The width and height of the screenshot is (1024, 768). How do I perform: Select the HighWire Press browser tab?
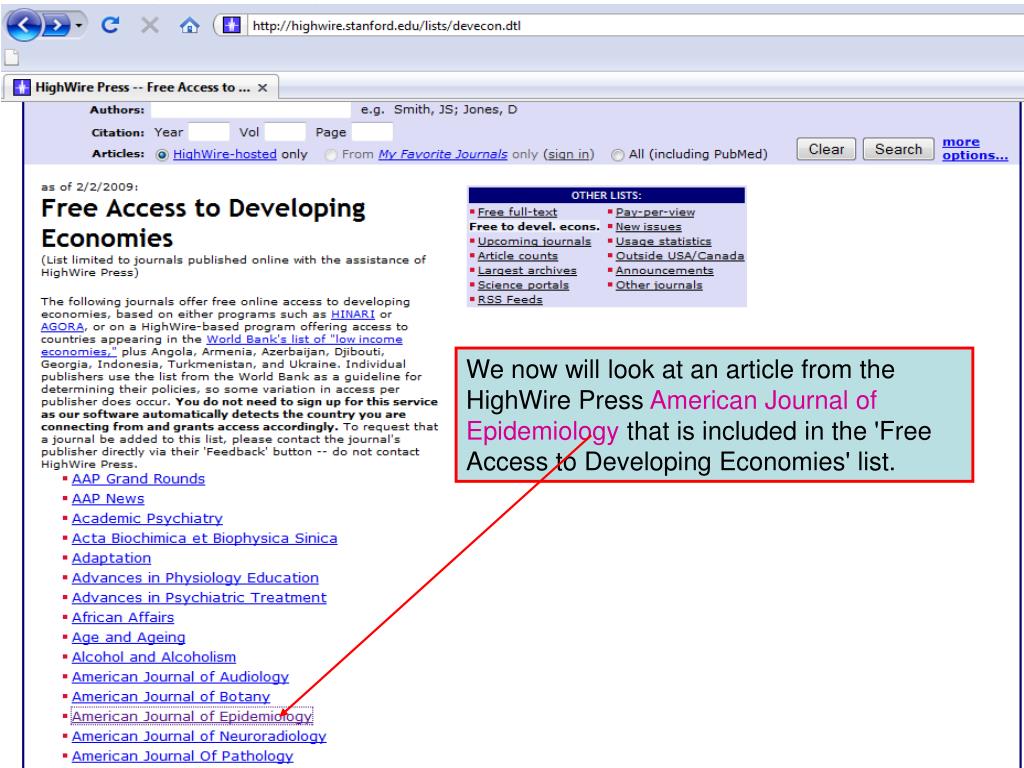(x=142, y=88)
